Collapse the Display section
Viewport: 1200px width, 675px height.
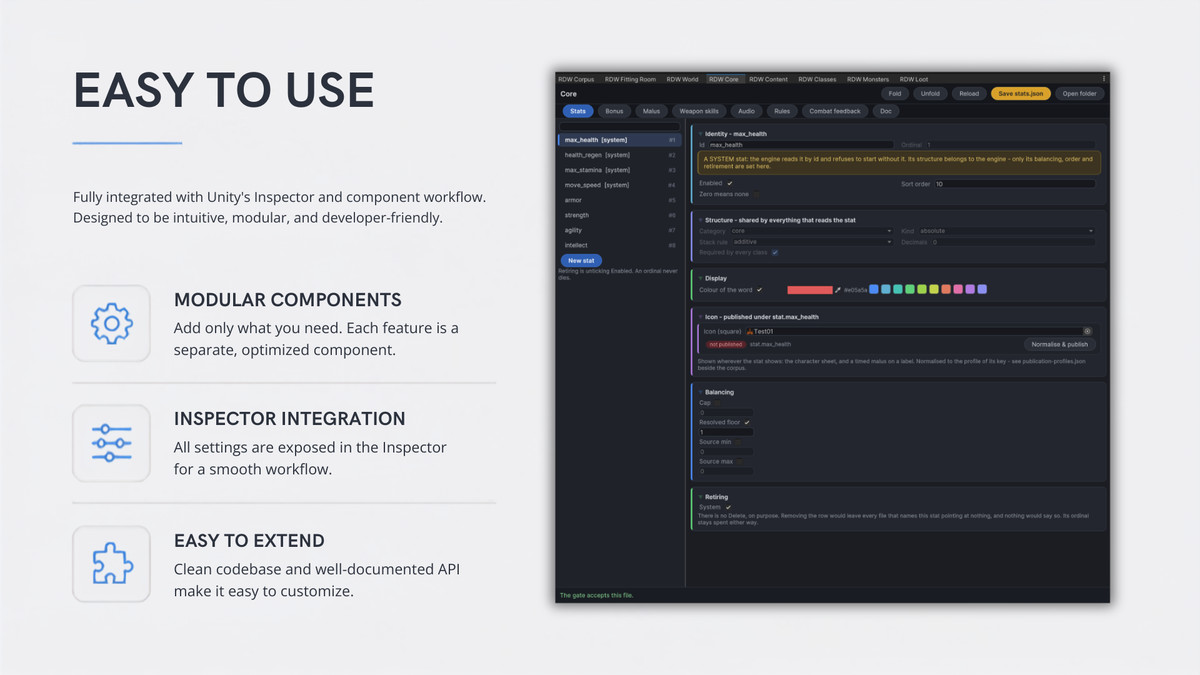pyautogui.click(x=700, y=278)
